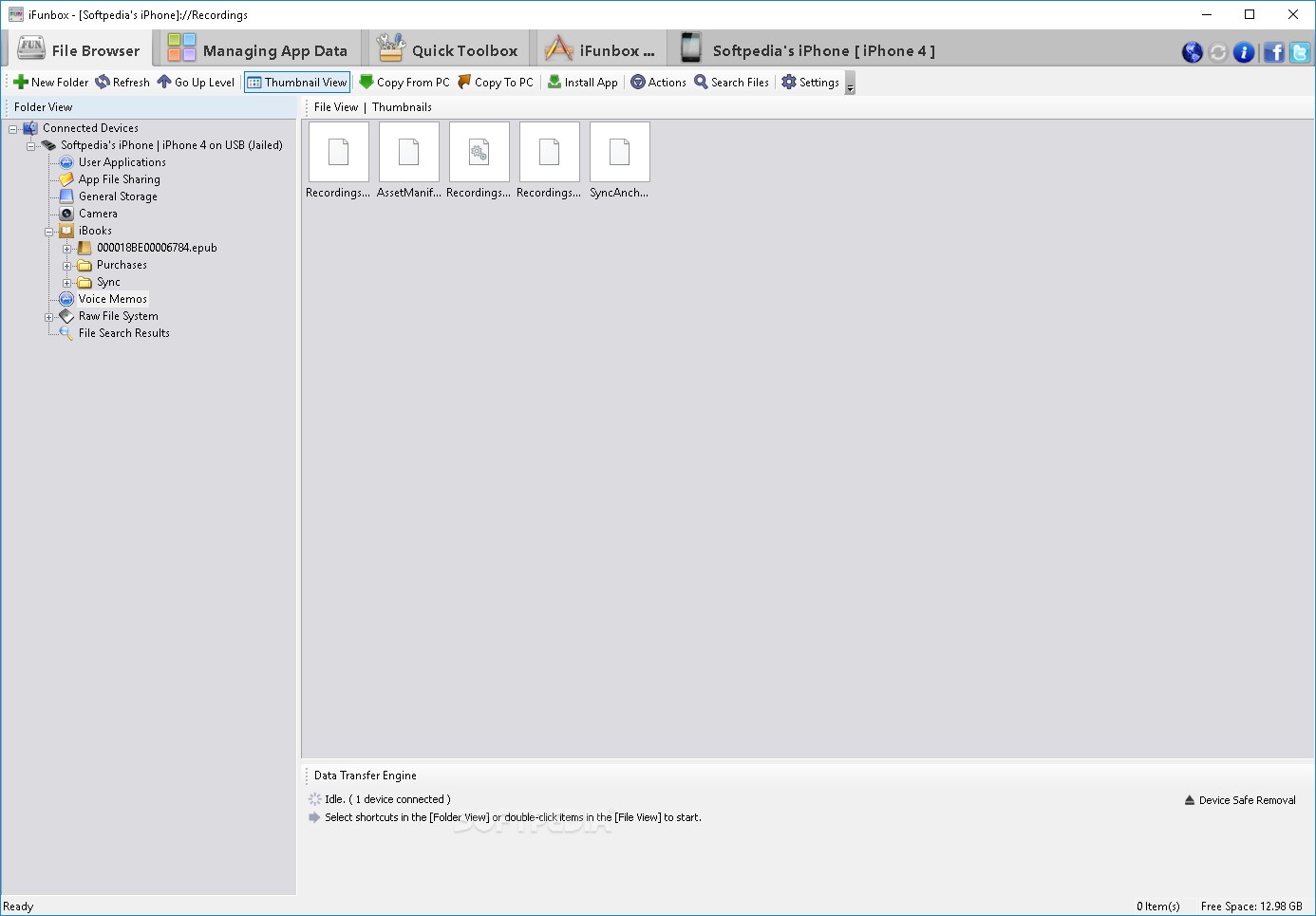Toggle Thumbnail View mode
The width and height of the screenshot is (1316, 916).
297,83
